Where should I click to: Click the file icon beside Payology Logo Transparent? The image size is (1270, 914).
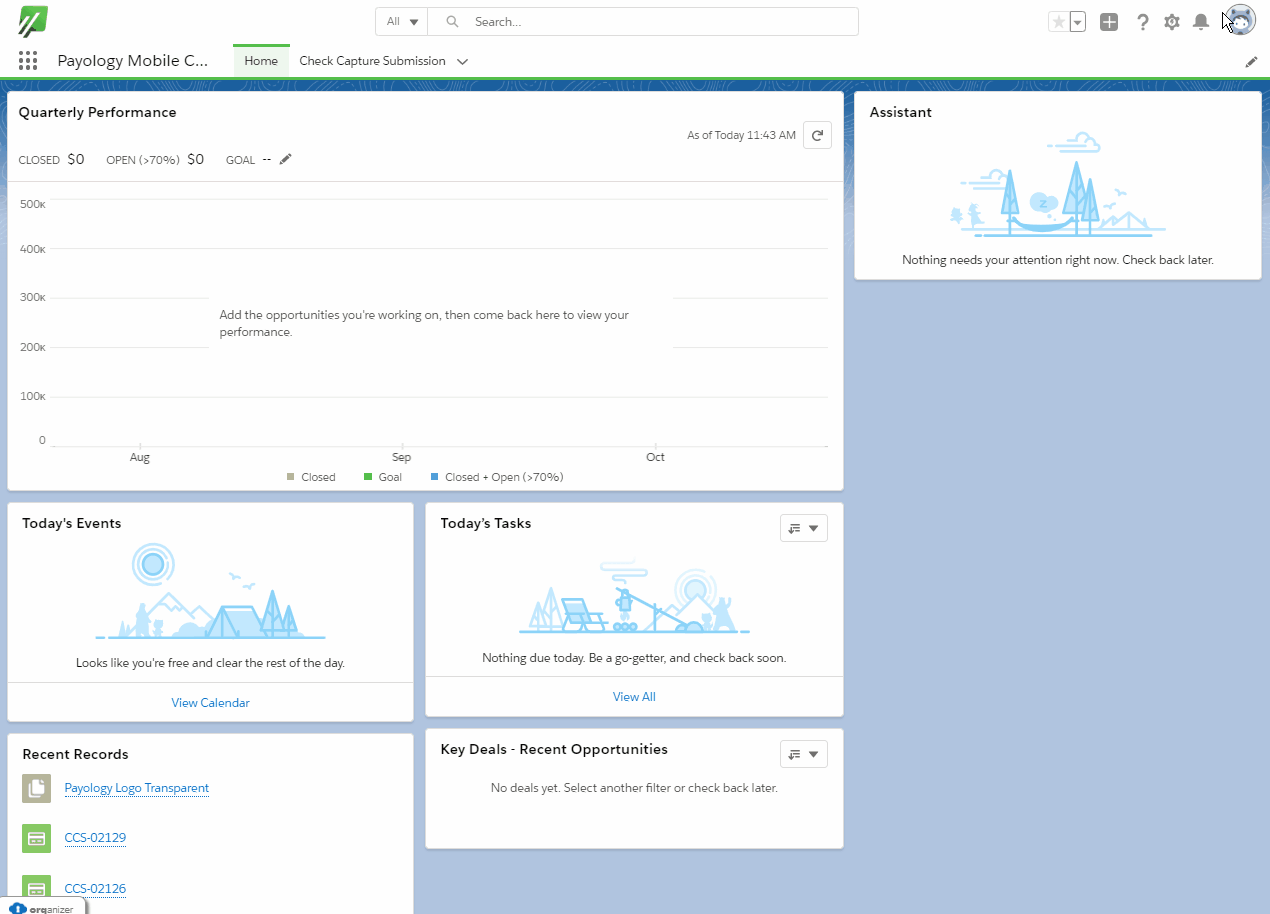(37, 788)
